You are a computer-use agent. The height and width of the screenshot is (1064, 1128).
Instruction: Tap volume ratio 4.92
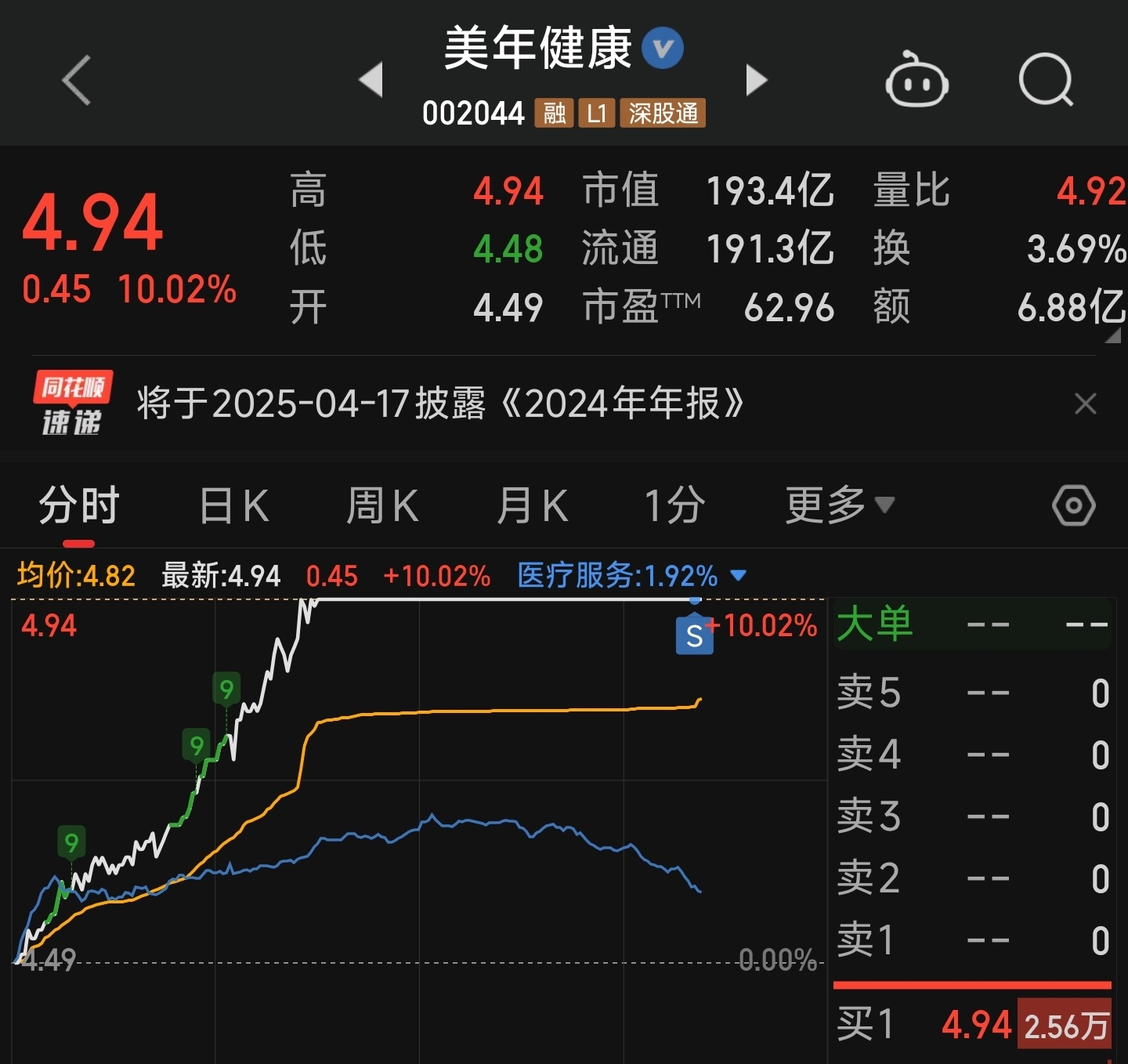(x=1091, y=191)
